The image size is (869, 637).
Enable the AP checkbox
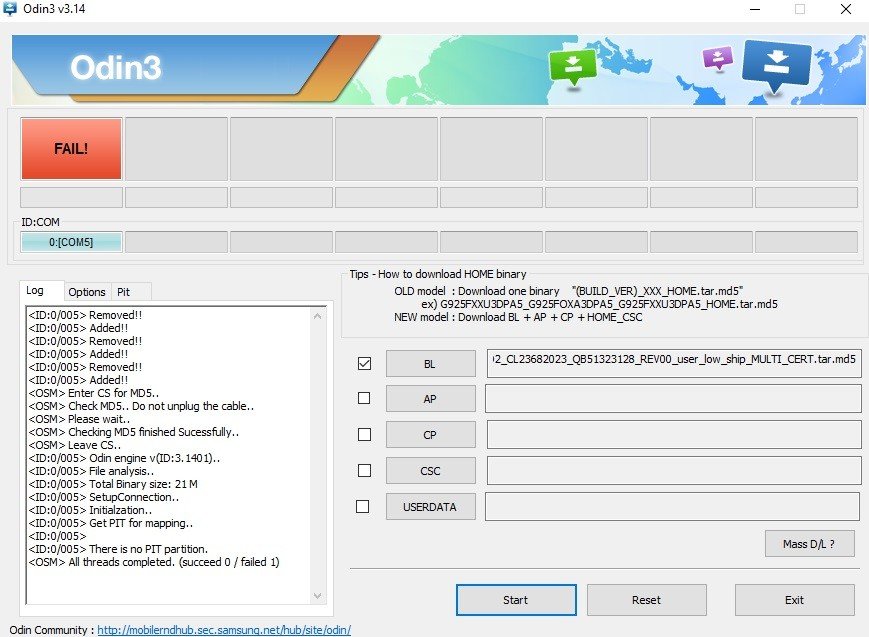(364, 398)
